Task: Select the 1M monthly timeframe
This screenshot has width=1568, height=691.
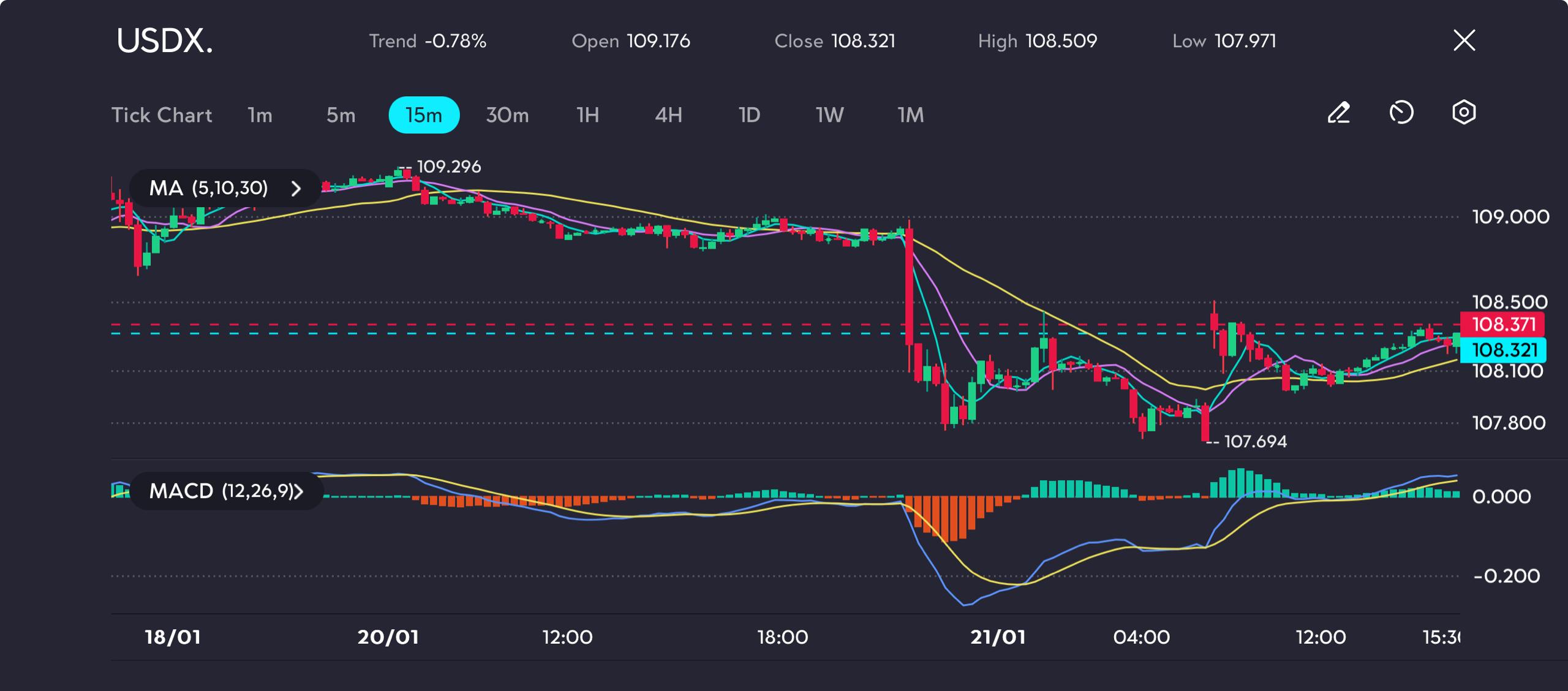Action: pos(911,115)
